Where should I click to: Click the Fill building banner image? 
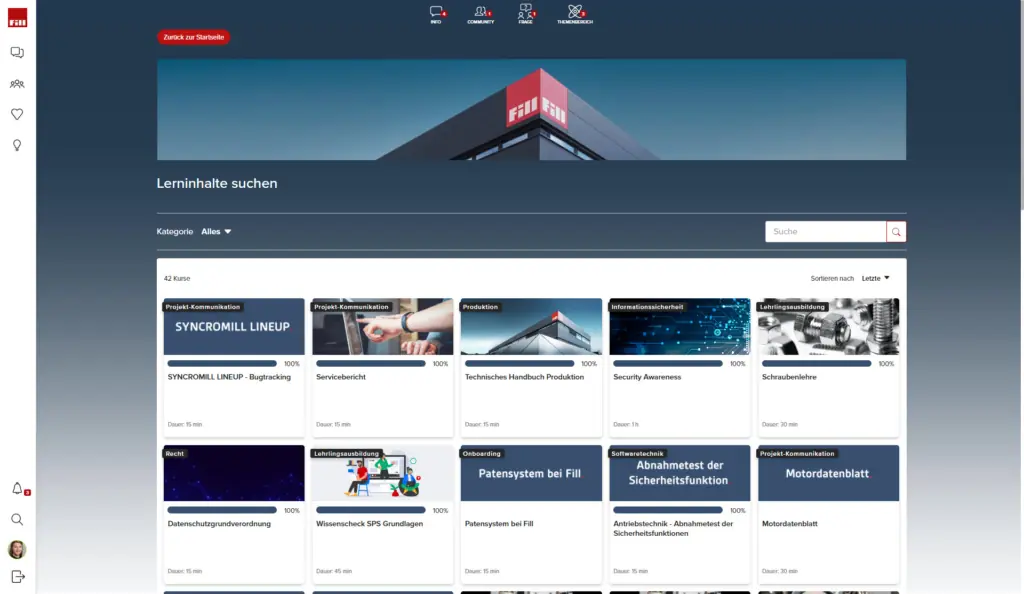tap(532, 110)
